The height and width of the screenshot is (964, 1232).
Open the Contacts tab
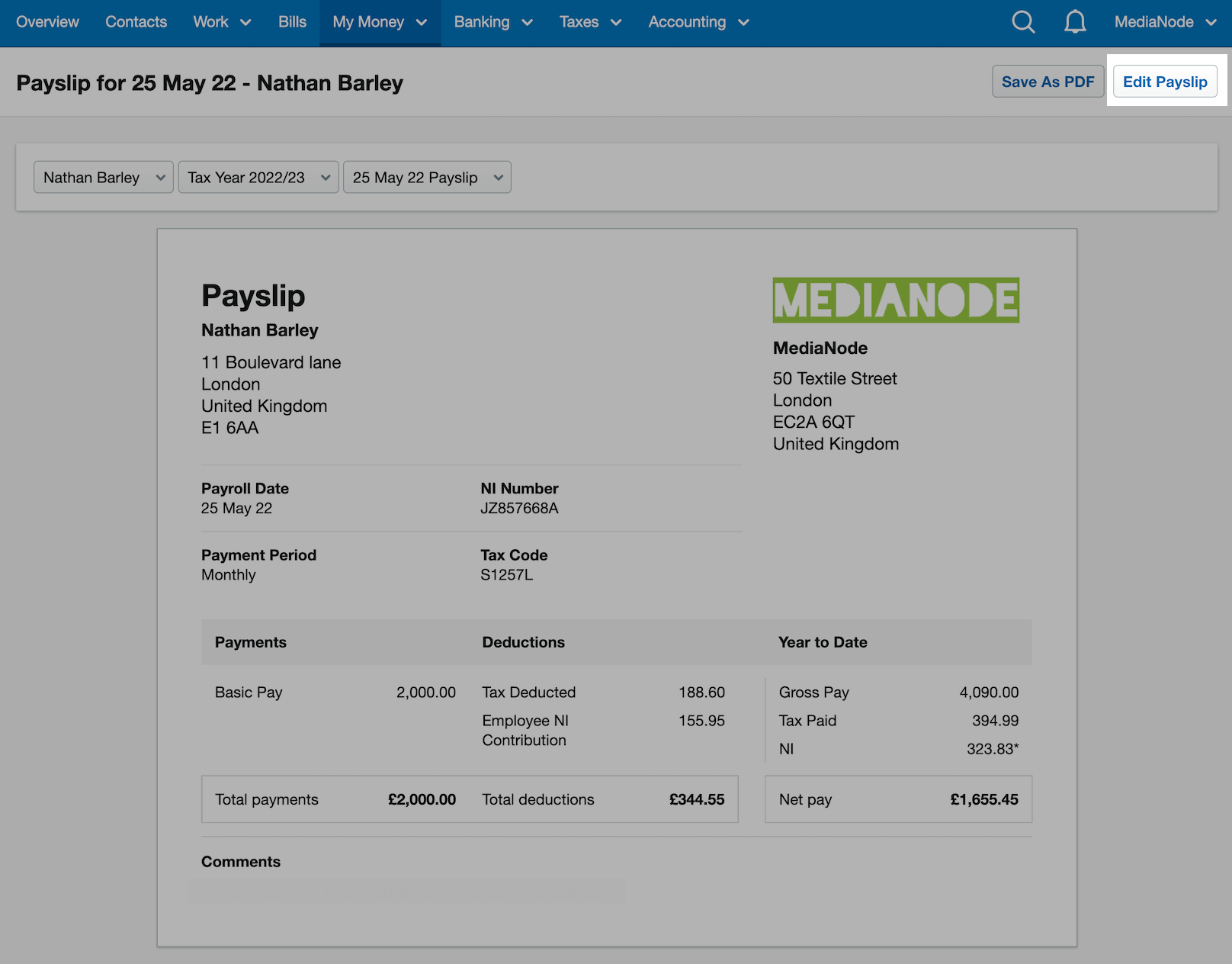coord(136,22)
